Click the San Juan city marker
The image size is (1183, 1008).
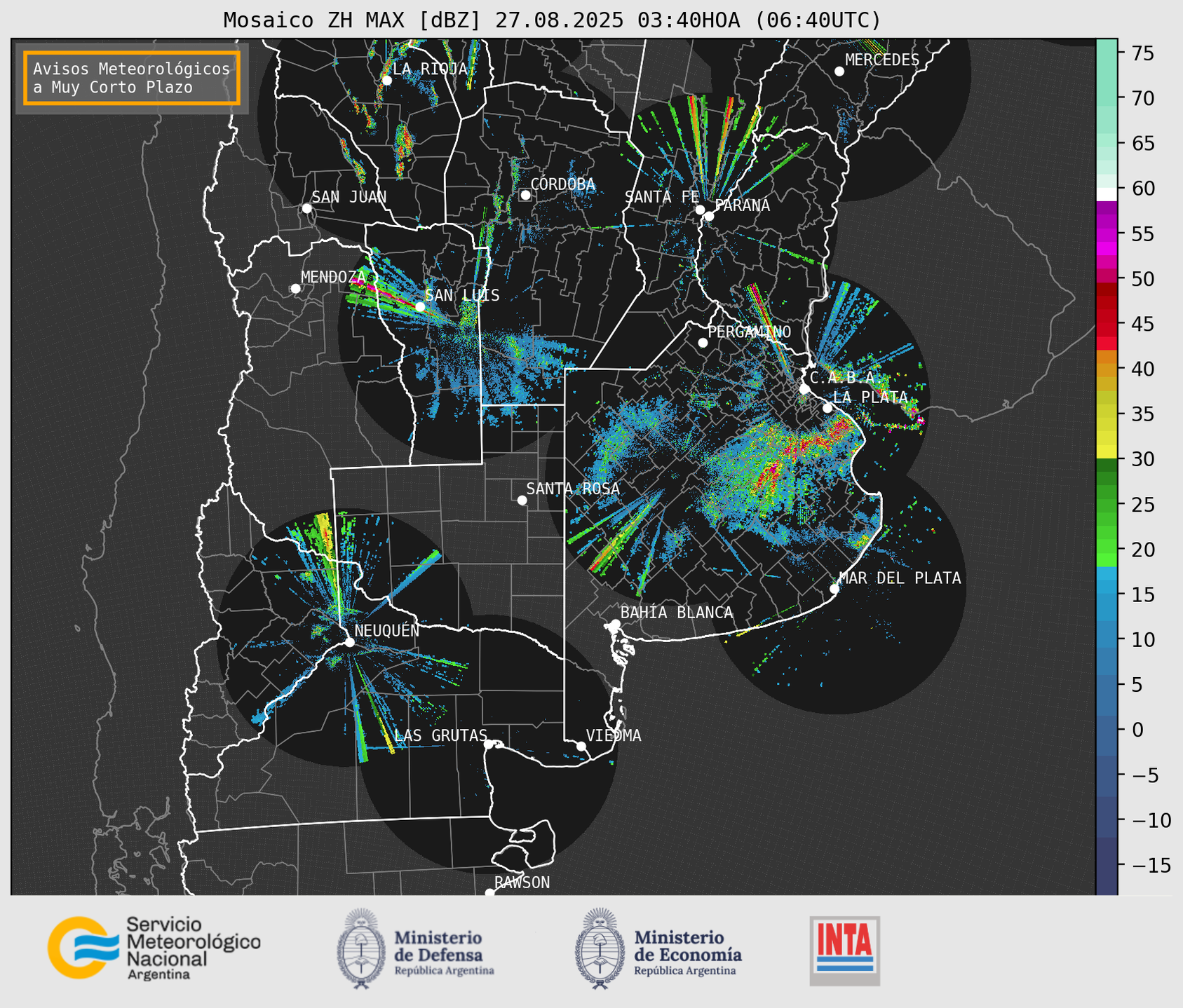tap(306, 208)
